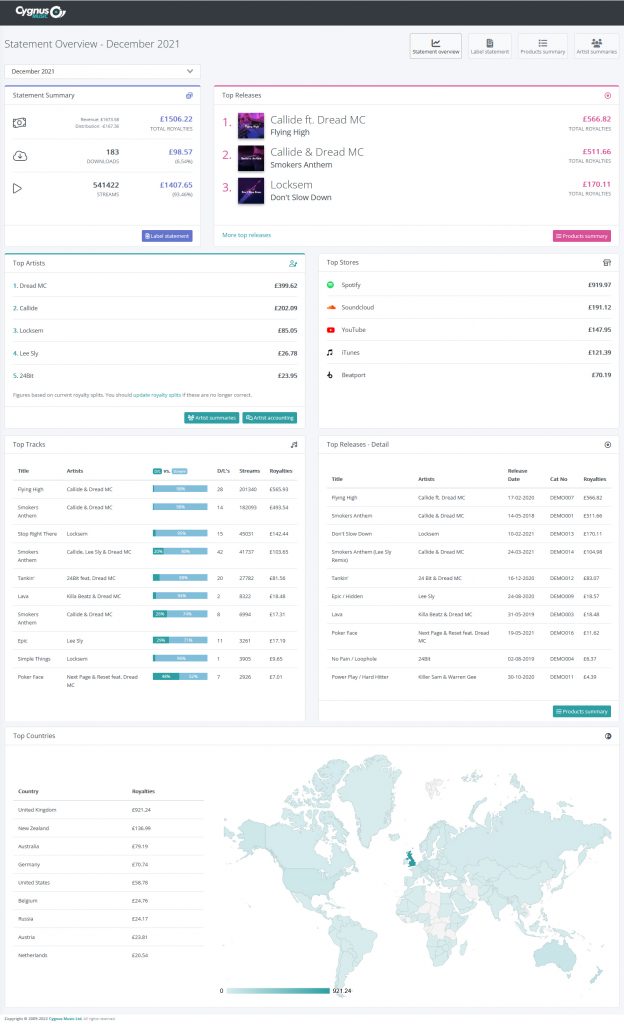The width and height of the screenshot is (624, 1024).
Task: Click copy icon in Statement Summary header
Action: coord(189,95)
